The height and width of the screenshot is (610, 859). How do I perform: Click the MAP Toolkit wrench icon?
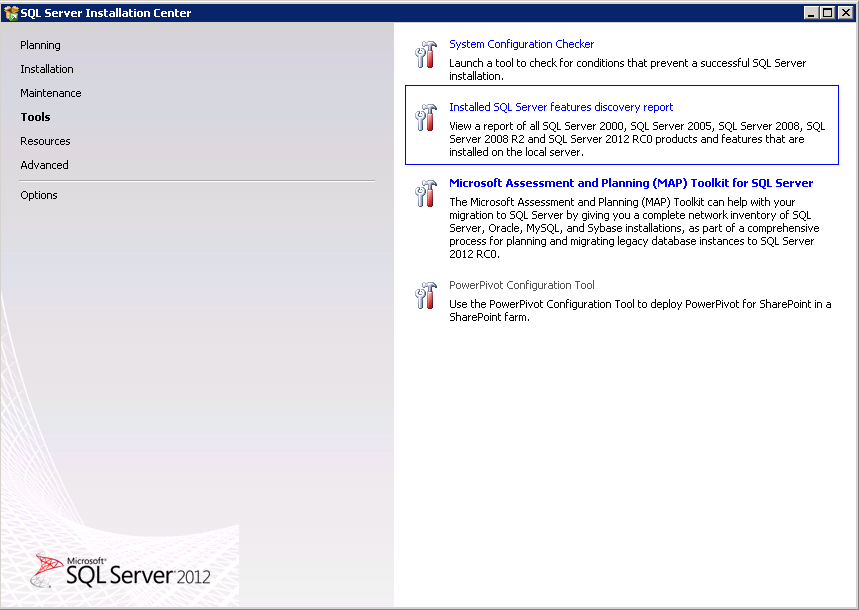(x=426, y=192)
